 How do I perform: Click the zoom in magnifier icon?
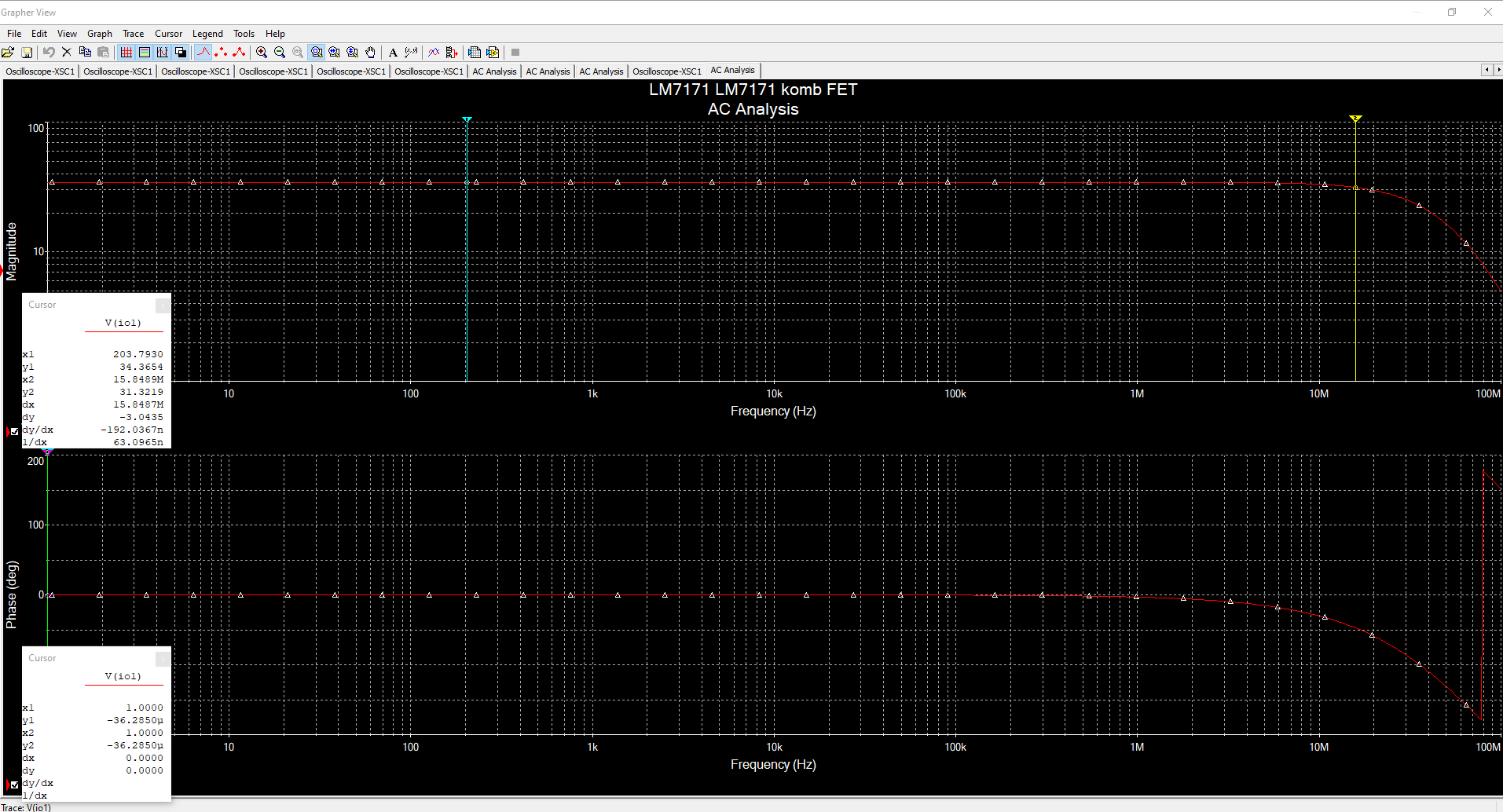coord(262,53)
